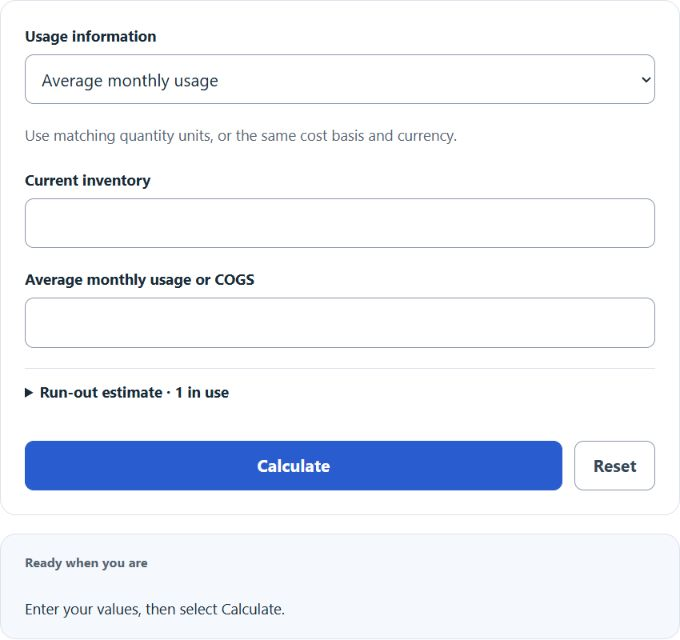Click the results panel below the form

tap(340, 586)
